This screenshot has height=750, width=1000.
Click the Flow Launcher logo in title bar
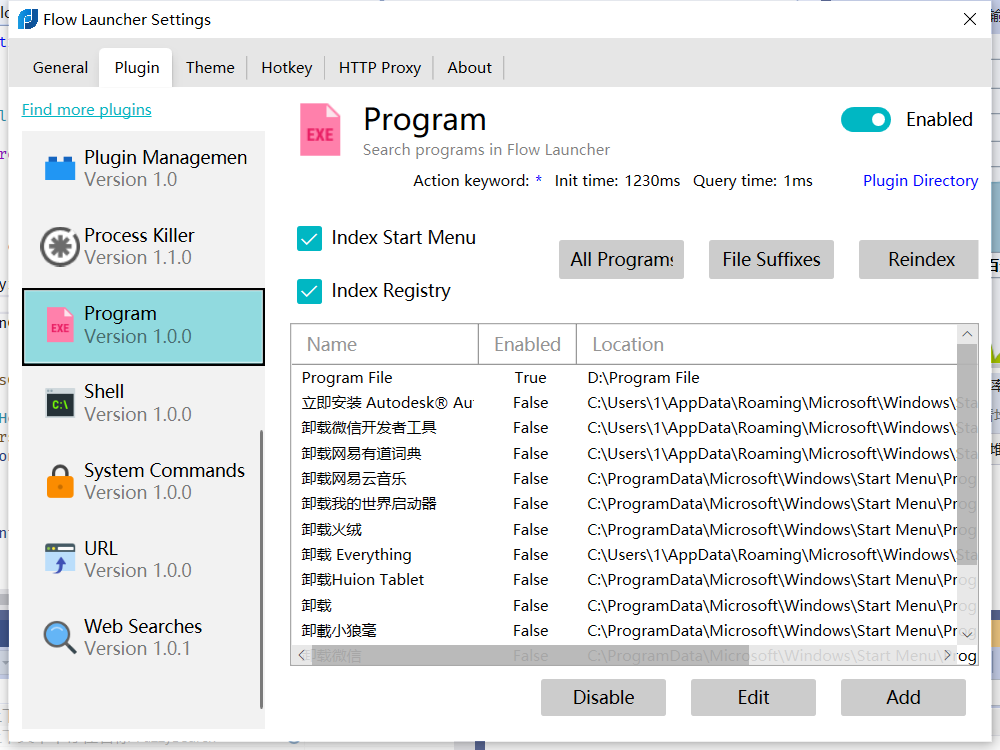pyautogui.click(x=27, y=19)
